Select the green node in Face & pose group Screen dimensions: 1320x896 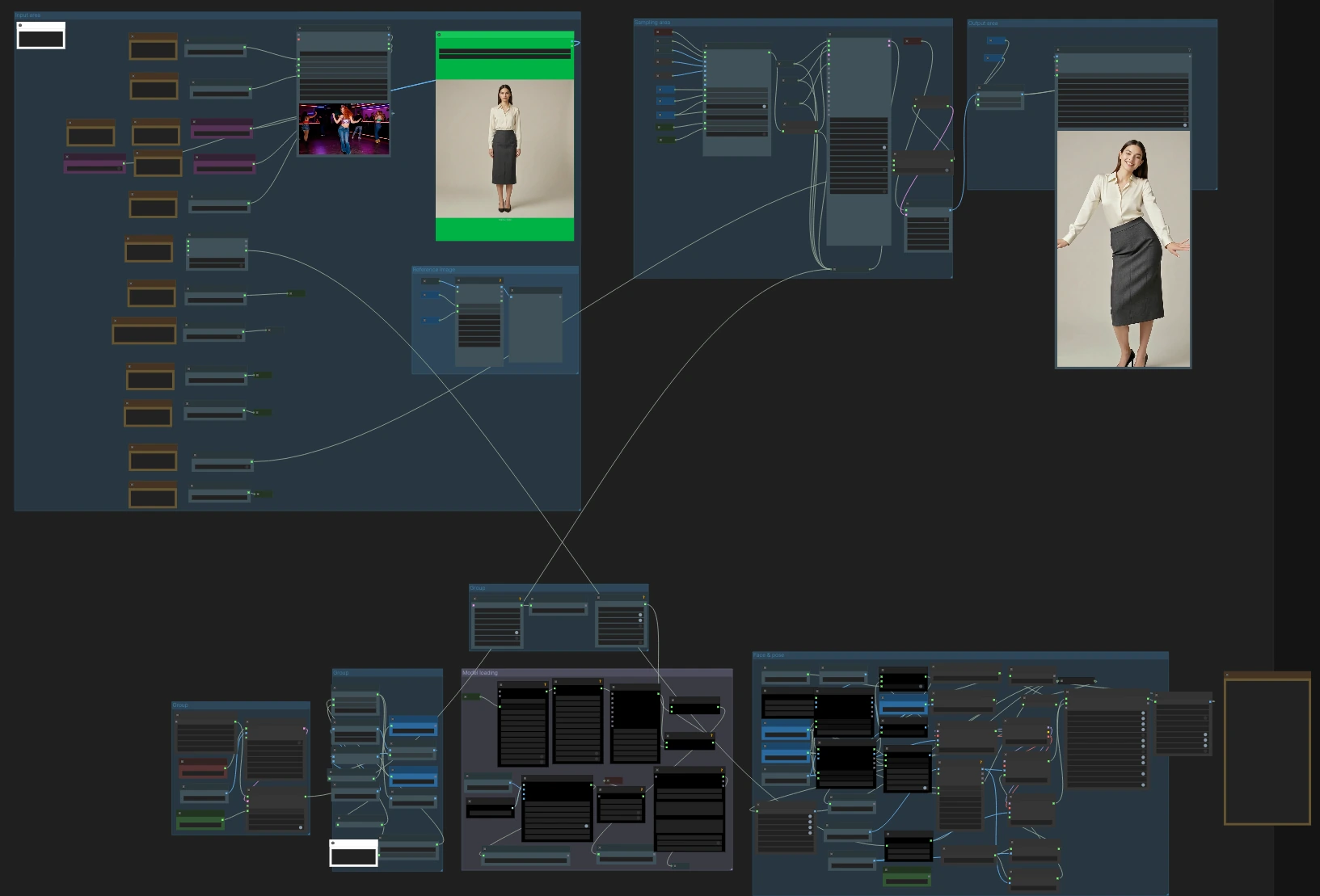pyautogui.click(x=907, y=877)
